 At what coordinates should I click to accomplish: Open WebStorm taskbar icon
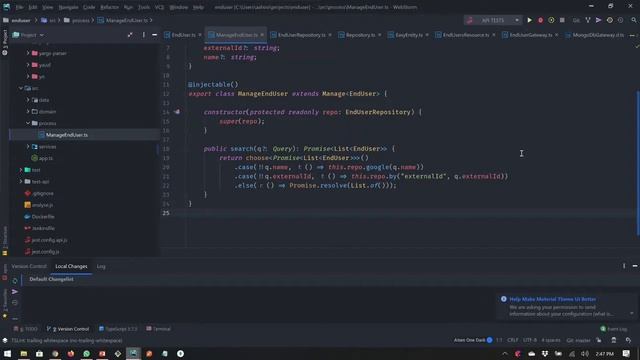pos(133,353)
